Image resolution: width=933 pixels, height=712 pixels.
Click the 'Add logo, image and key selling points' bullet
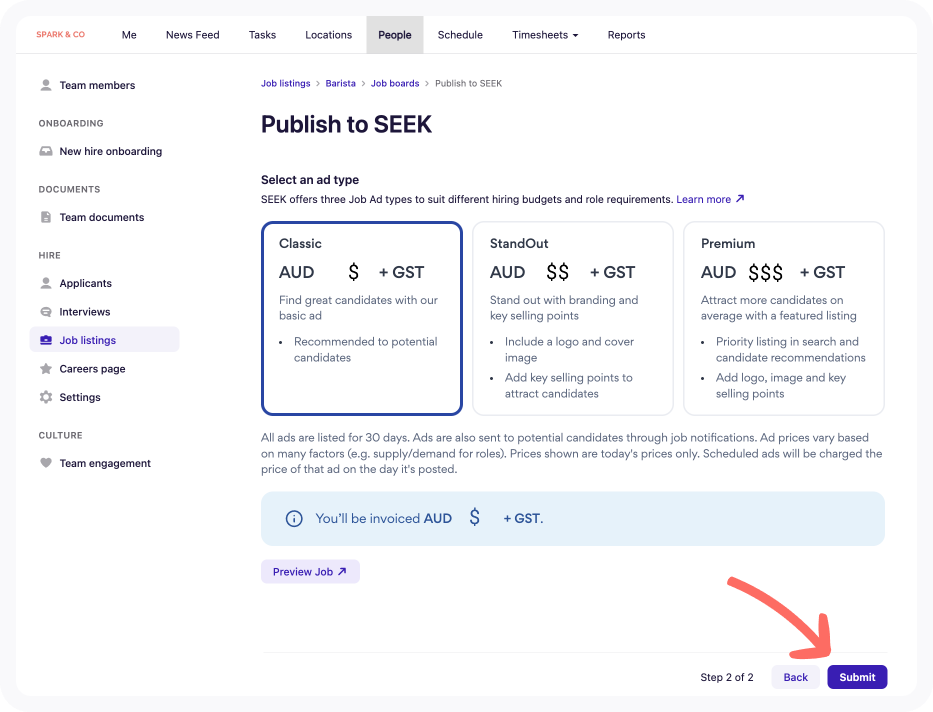tap(781, 385)
